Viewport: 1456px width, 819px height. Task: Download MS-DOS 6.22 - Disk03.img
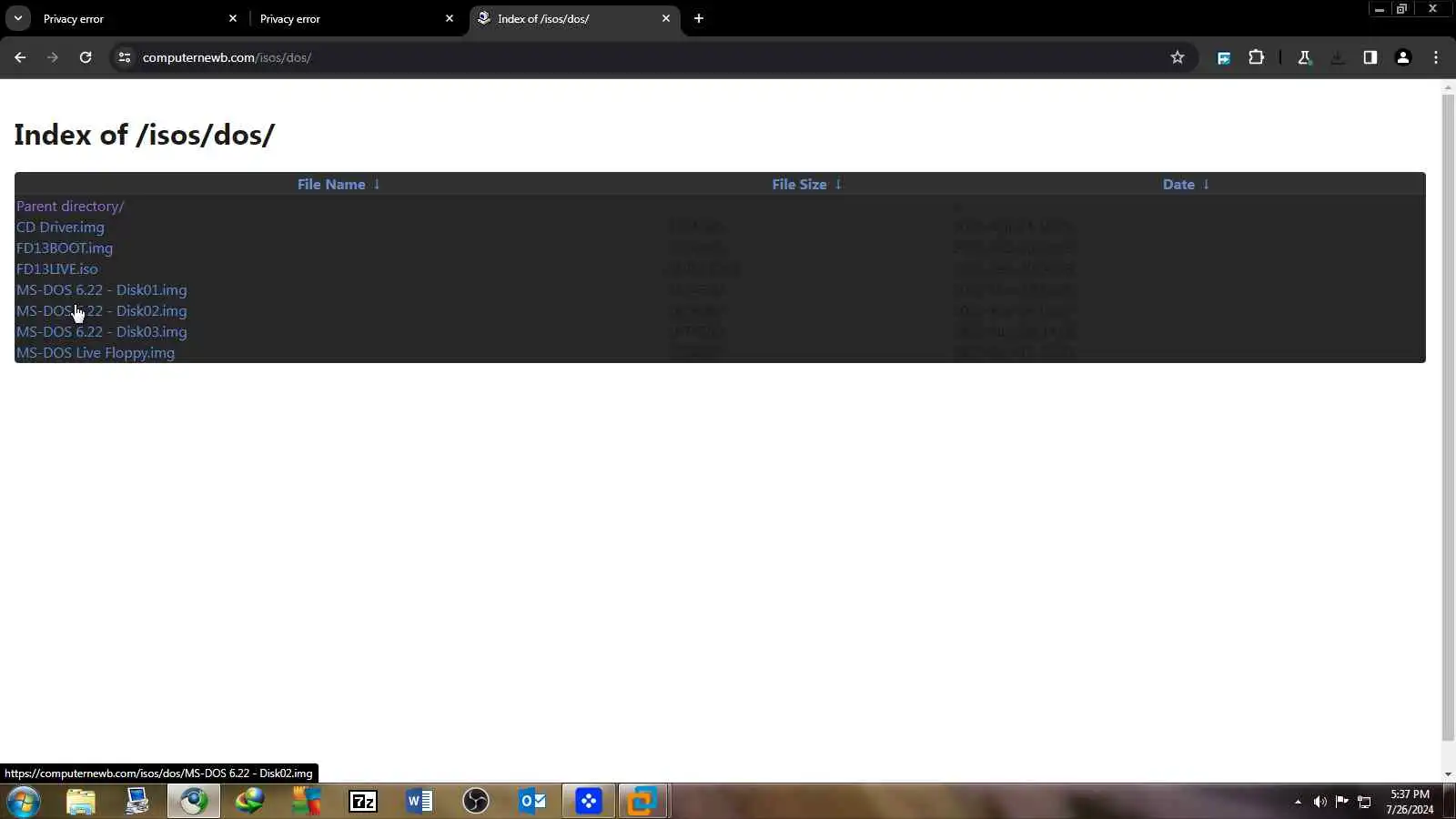pos(102,332)
